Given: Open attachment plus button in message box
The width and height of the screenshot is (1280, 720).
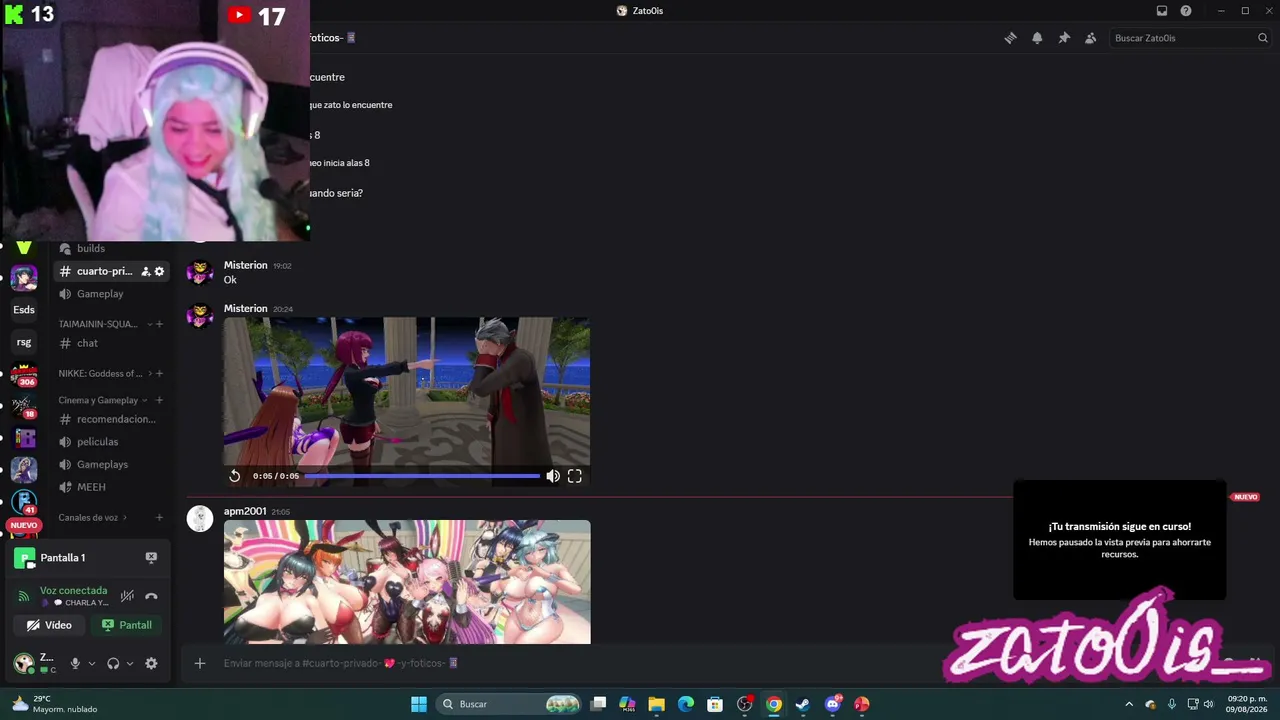Looking at the screenshot, I should (200, 663).
